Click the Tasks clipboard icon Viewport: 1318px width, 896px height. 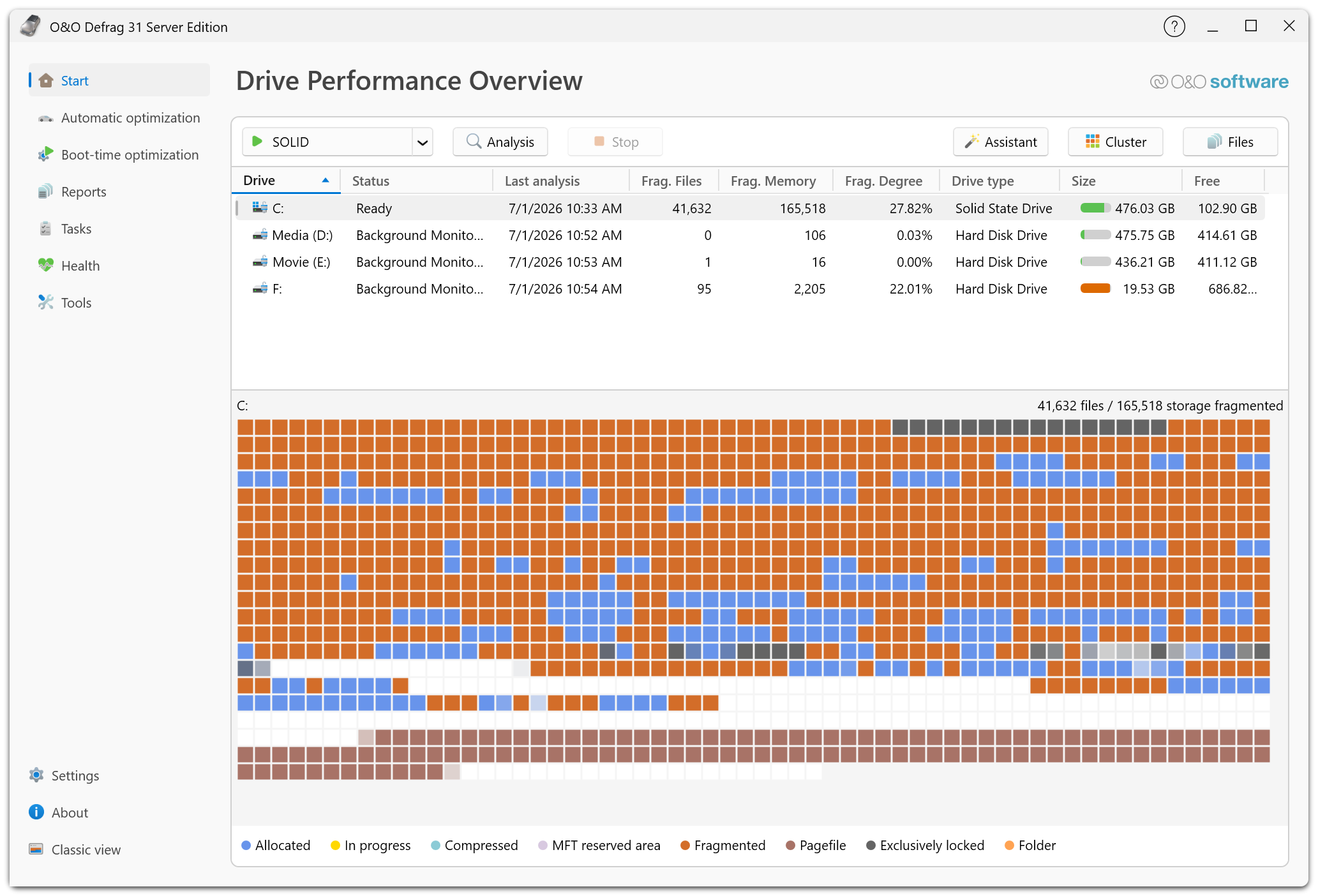click(x=45, y=228)
